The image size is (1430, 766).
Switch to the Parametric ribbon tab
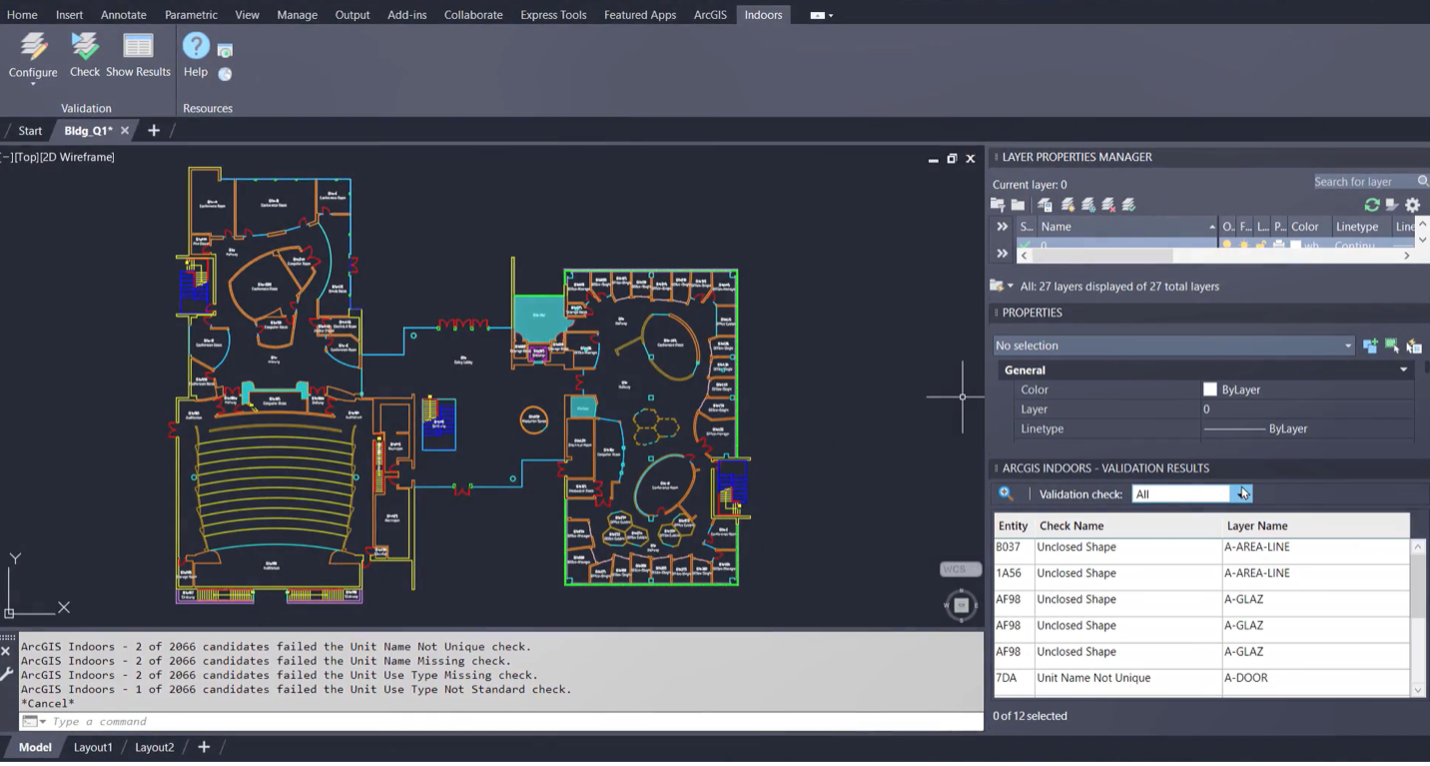(x=190, y=14)
